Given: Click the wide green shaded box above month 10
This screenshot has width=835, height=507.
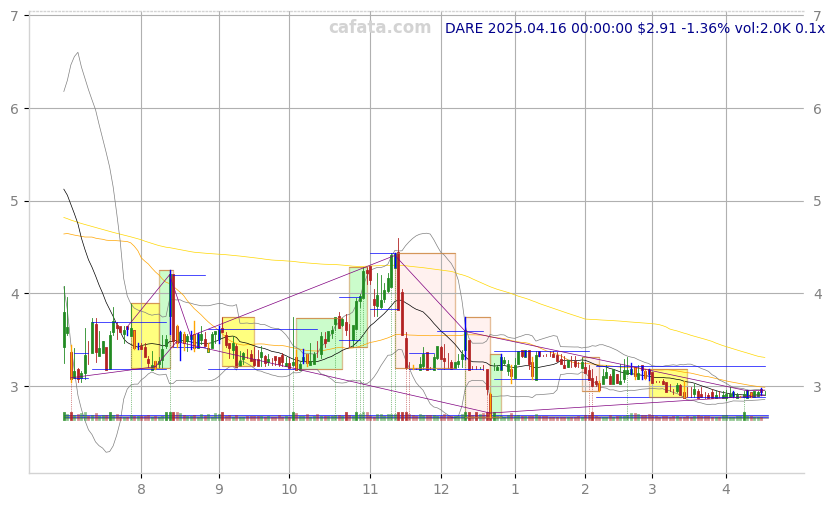Looking at the screenshot, I should [319, 343].
